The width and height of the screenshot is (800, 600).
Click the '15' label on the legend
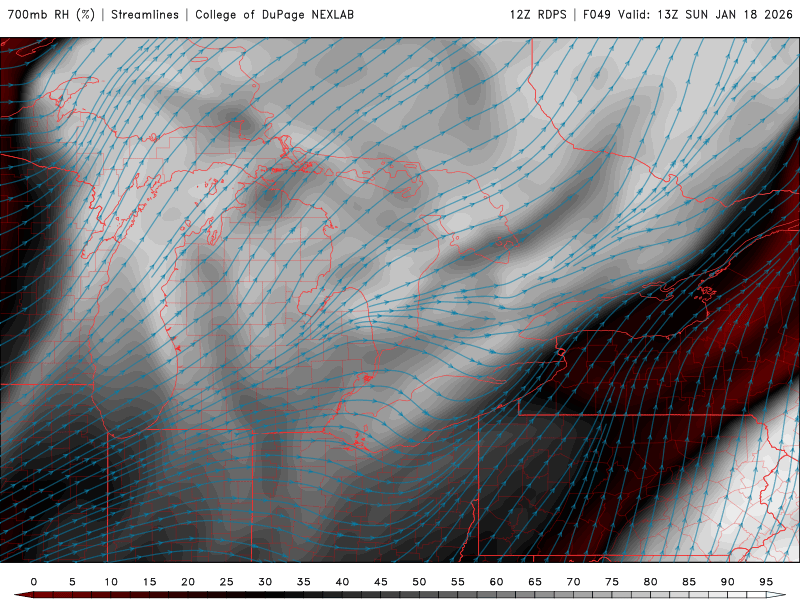point(149,582)
